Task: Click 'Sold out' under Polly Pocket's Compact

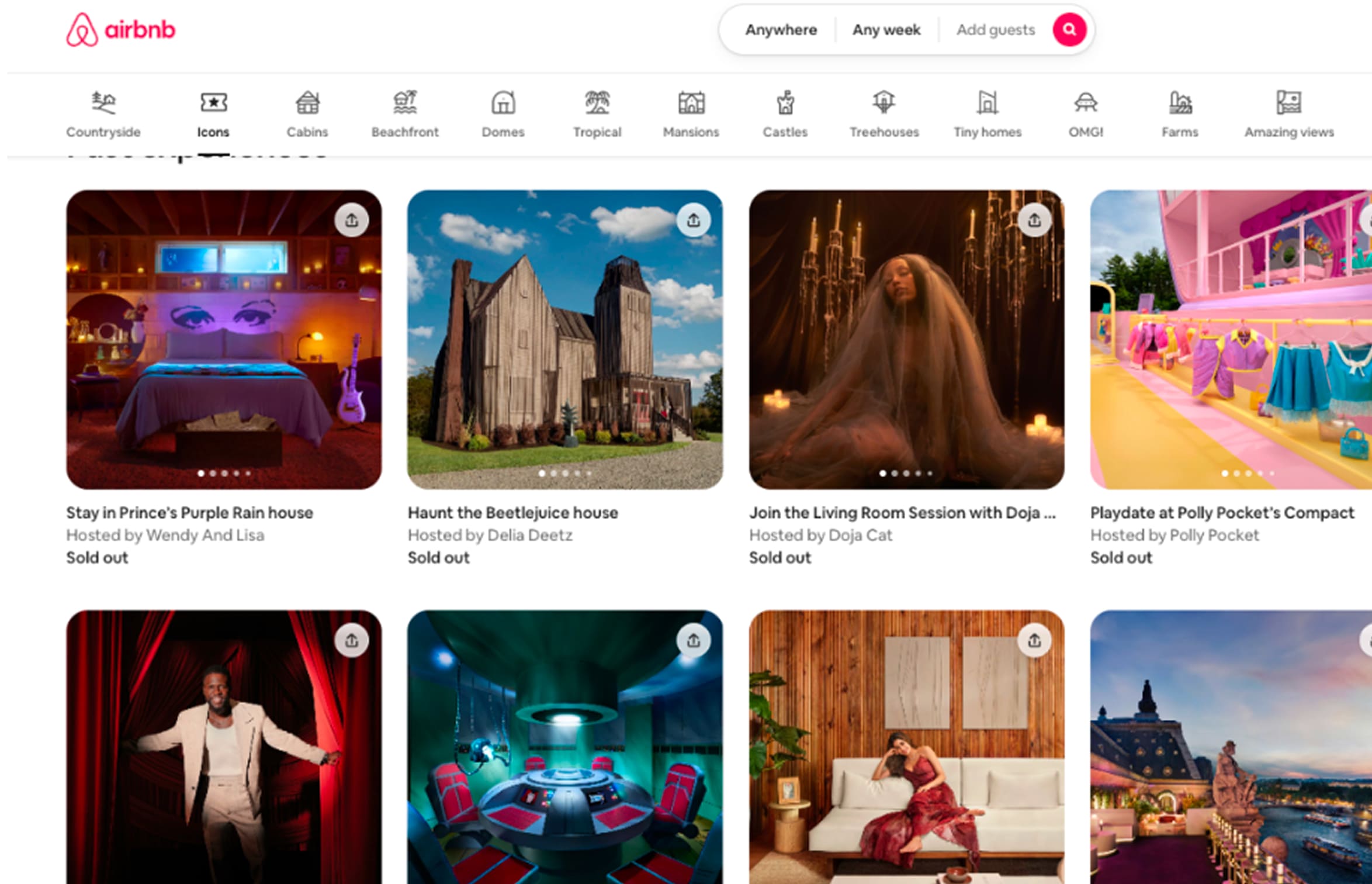Action: (x=1121, y=558)
